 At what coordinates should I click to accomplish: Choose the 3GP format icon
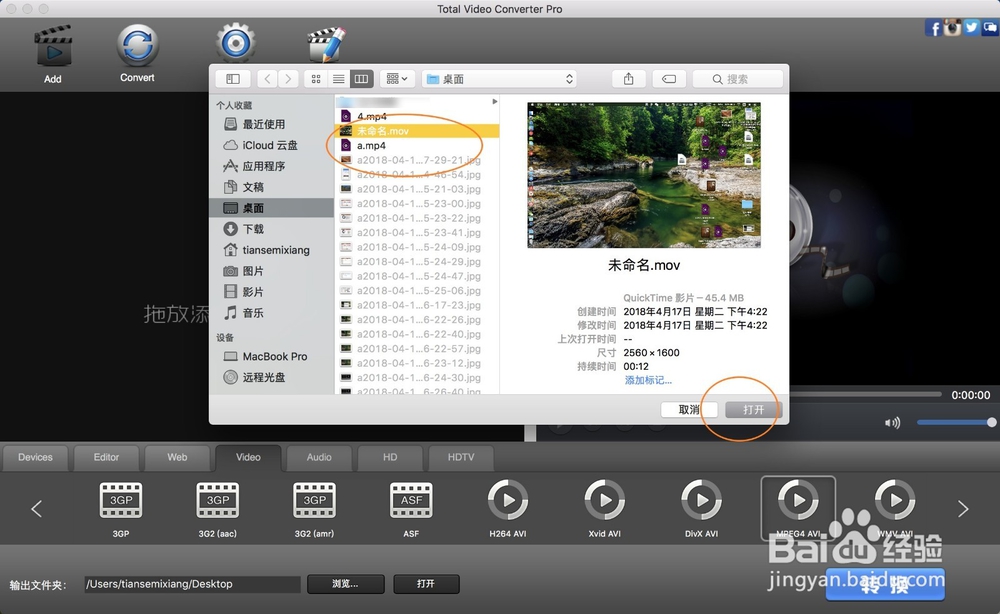point(121,501)
